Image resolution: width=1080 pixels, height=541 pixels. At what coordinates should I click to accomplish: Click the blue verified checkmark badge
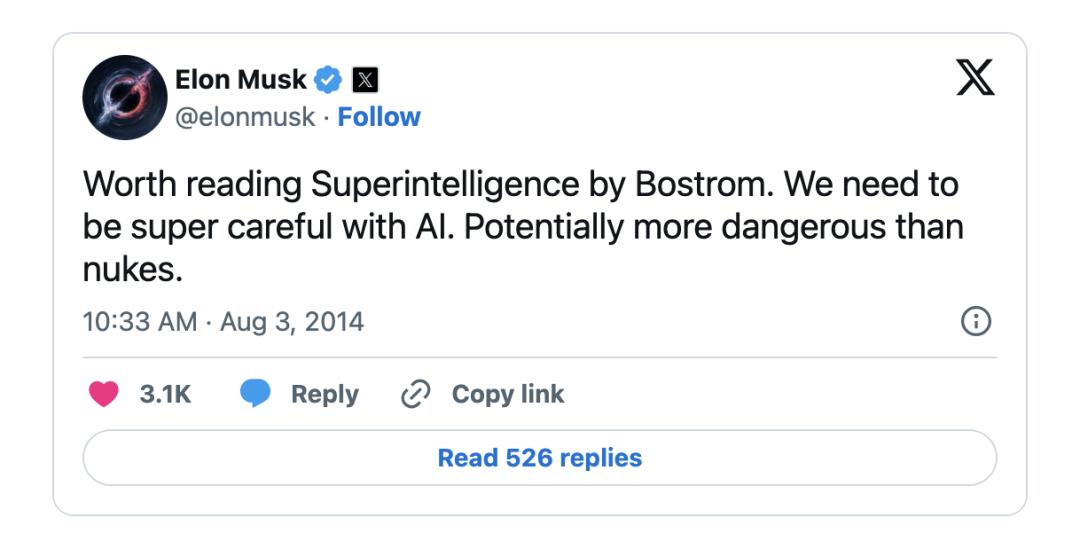tap(329, 79)
